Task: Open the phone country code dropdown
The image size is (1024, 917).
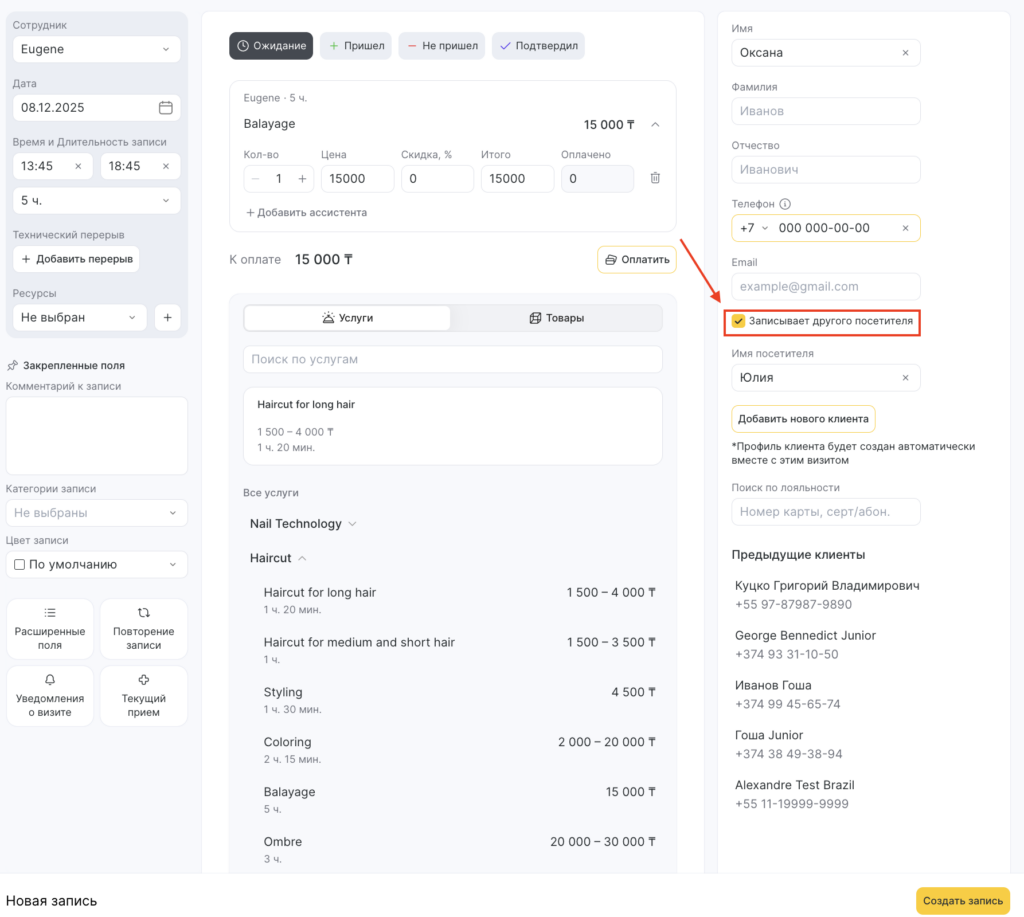Action: [753, 228]
